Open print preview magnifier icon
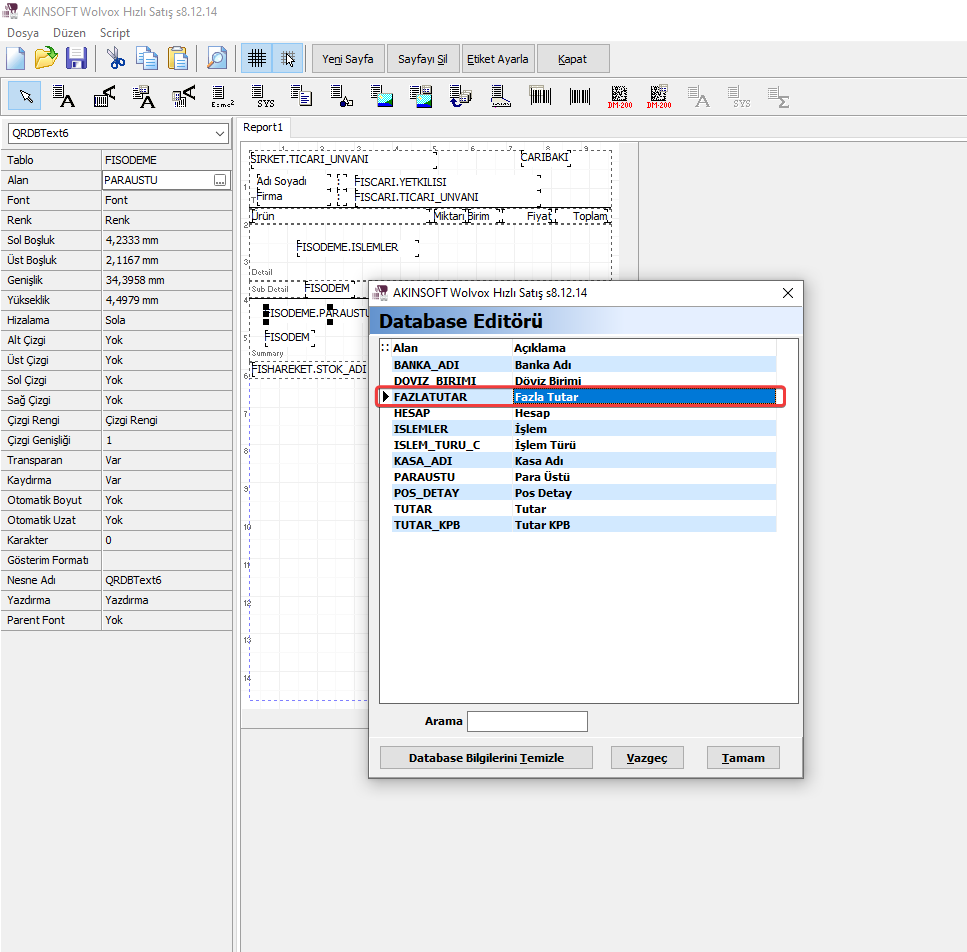The image size is (967, 952). click(216, 59)
